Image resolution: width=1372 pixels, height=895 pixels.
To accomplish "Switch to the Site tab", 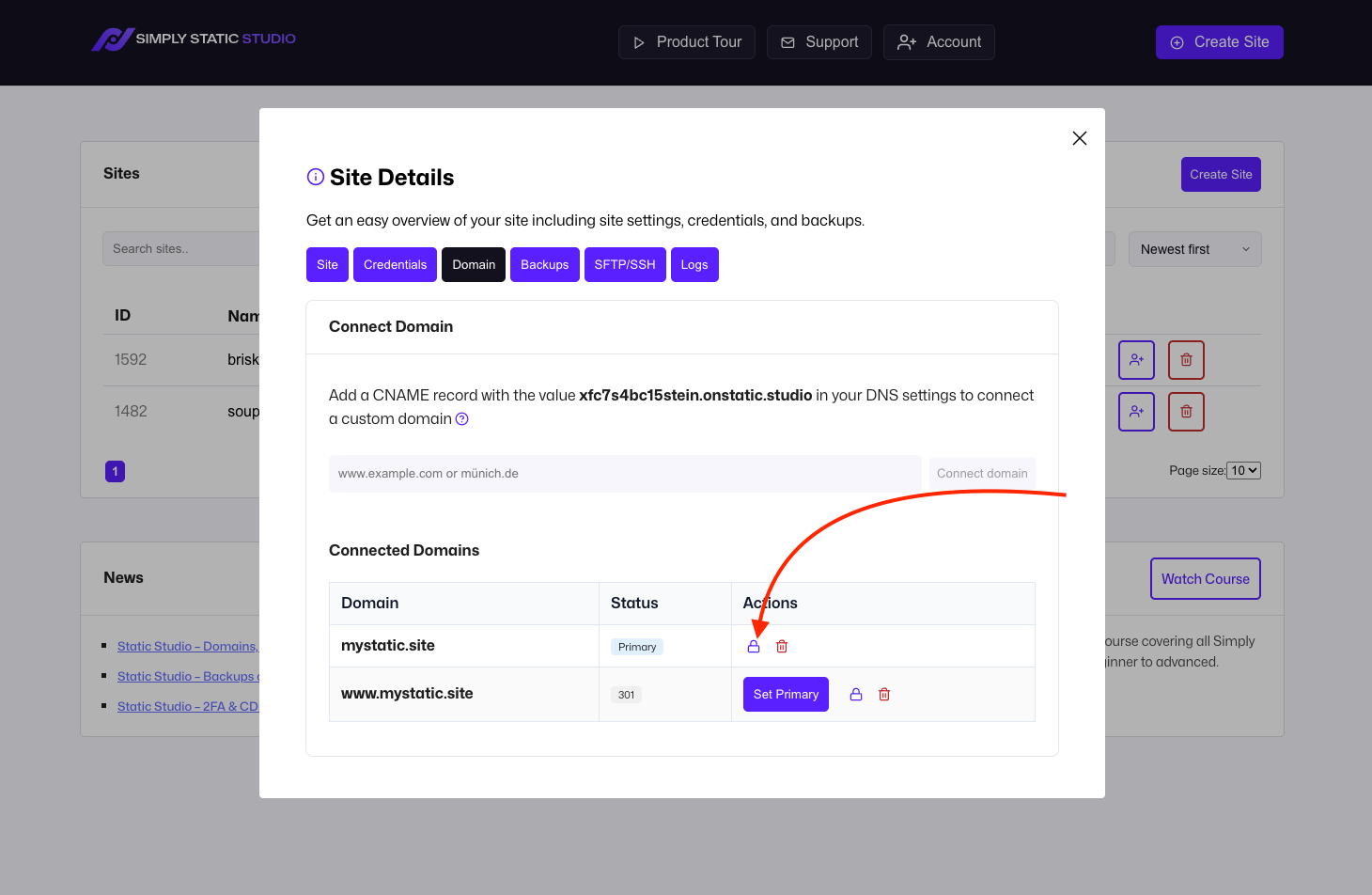I will pos(327,265).
